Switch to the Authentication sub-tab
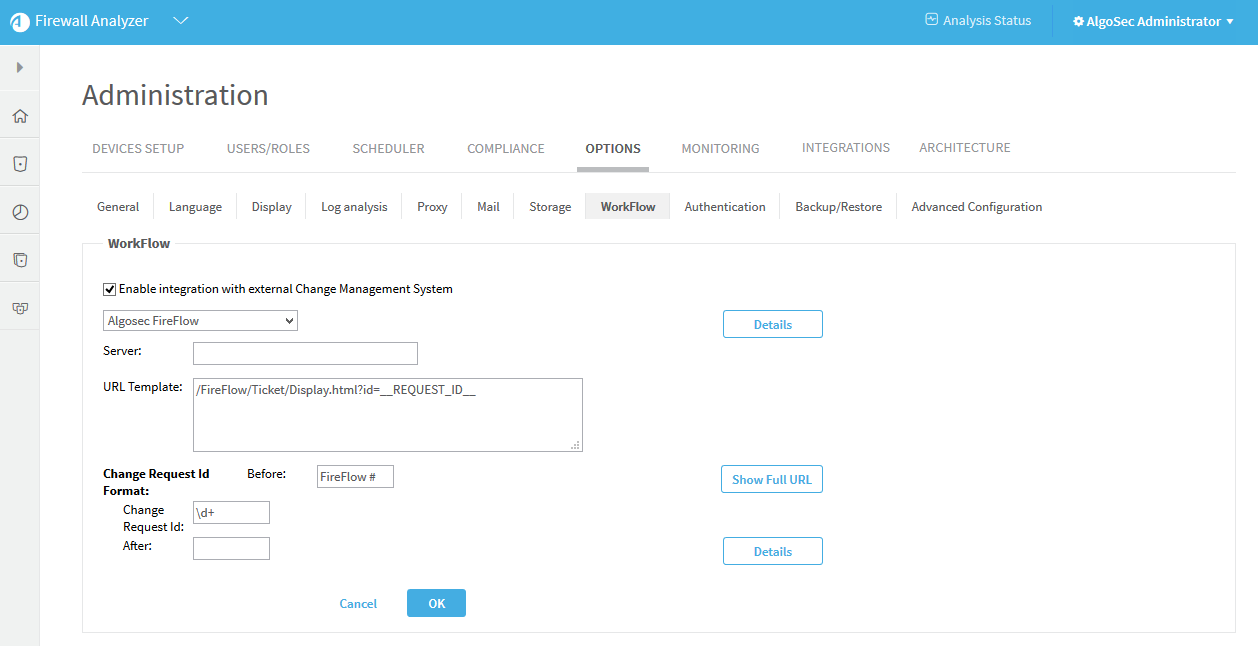 tap(725, 207)
